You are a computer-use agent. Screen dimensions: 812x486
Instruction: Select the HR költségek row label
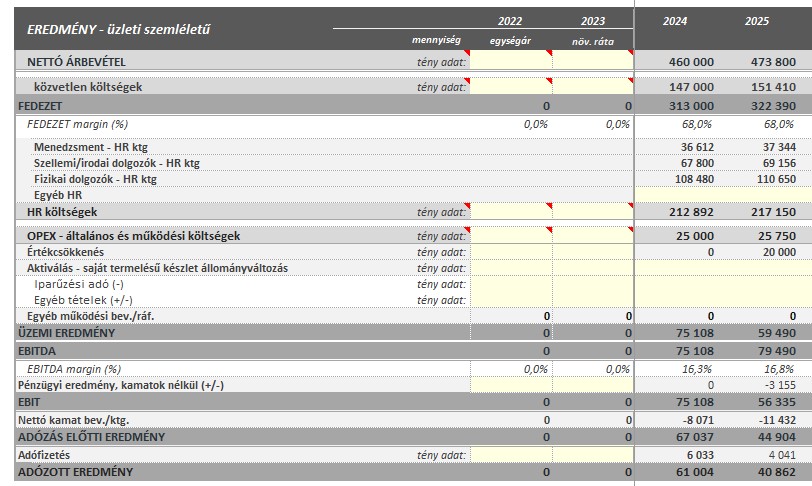[62, 212]
